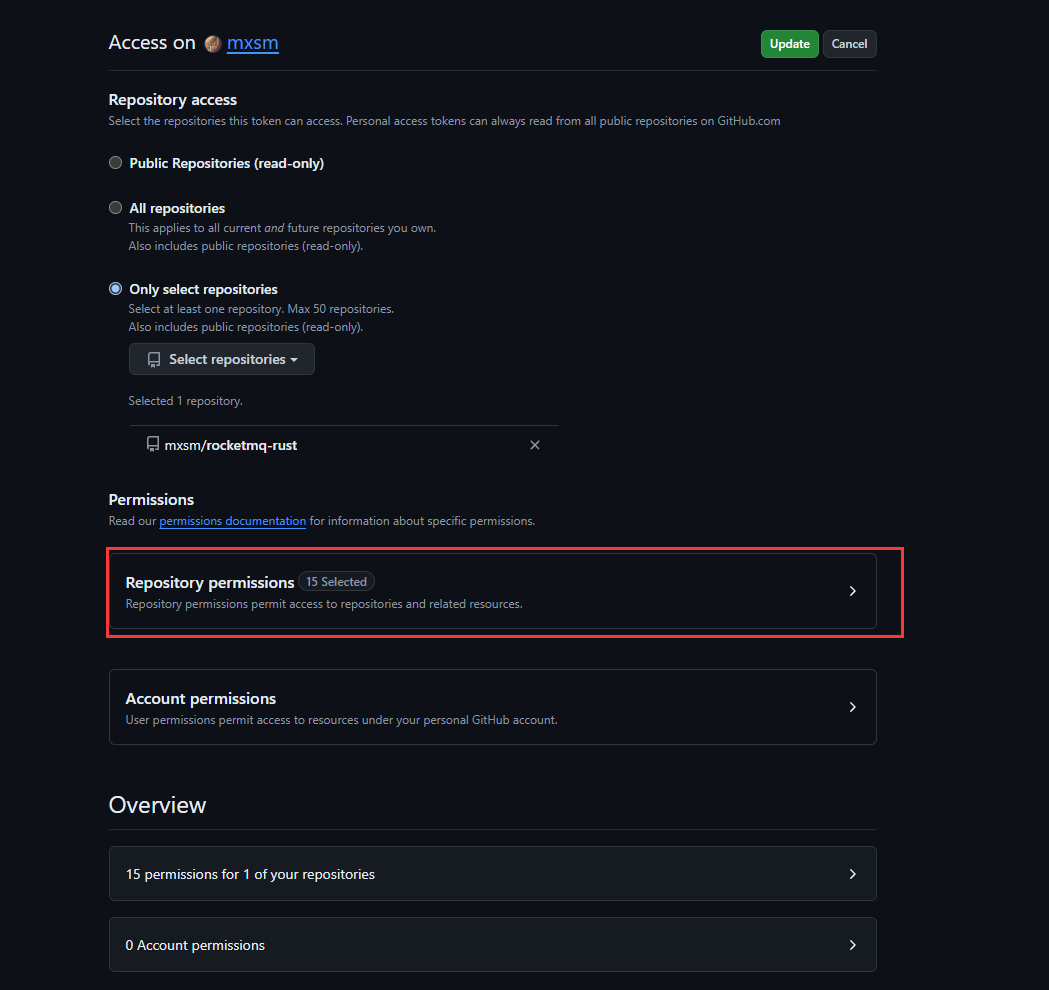Click the Update button

[x=789, y=43]
